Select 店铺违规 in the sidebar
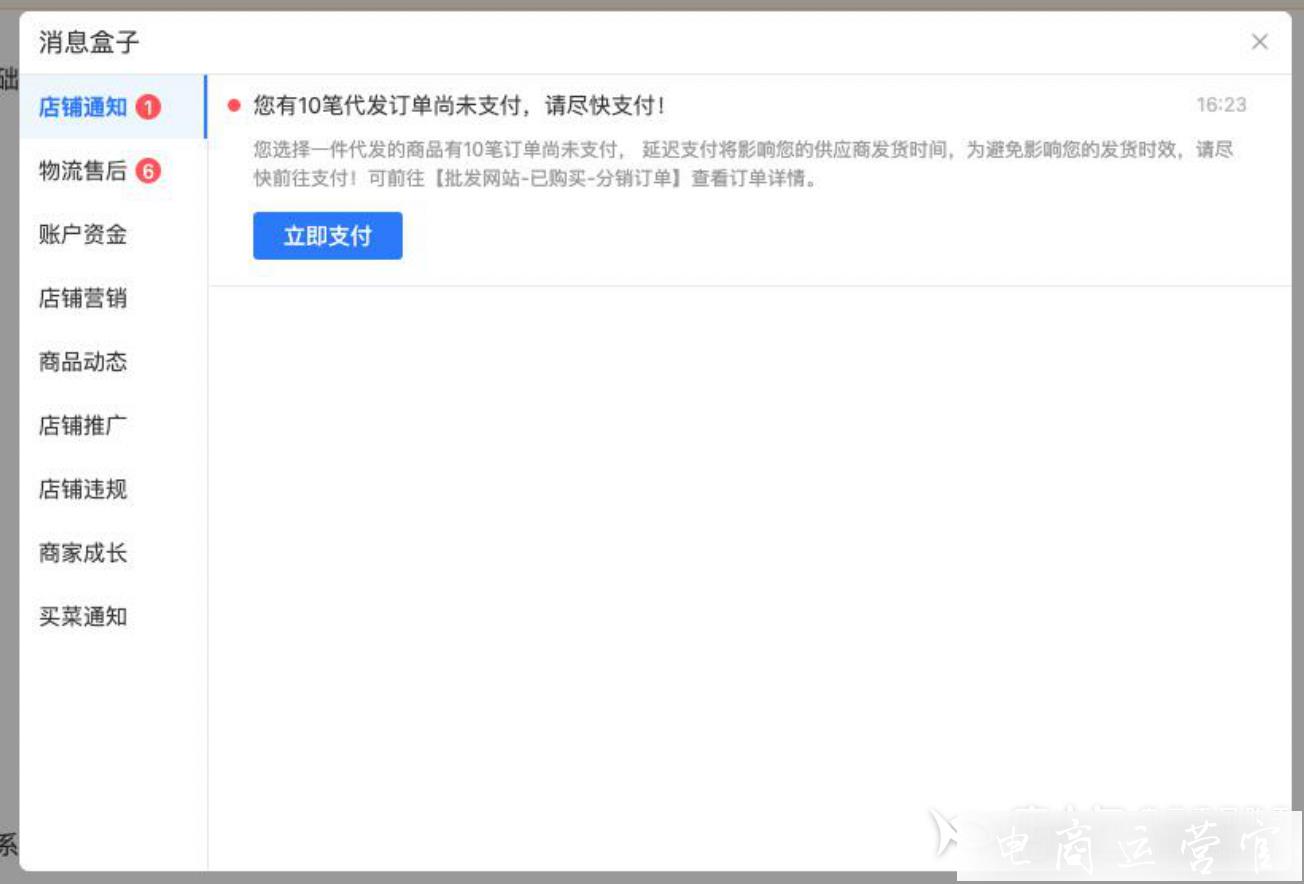 coord(113,489)
